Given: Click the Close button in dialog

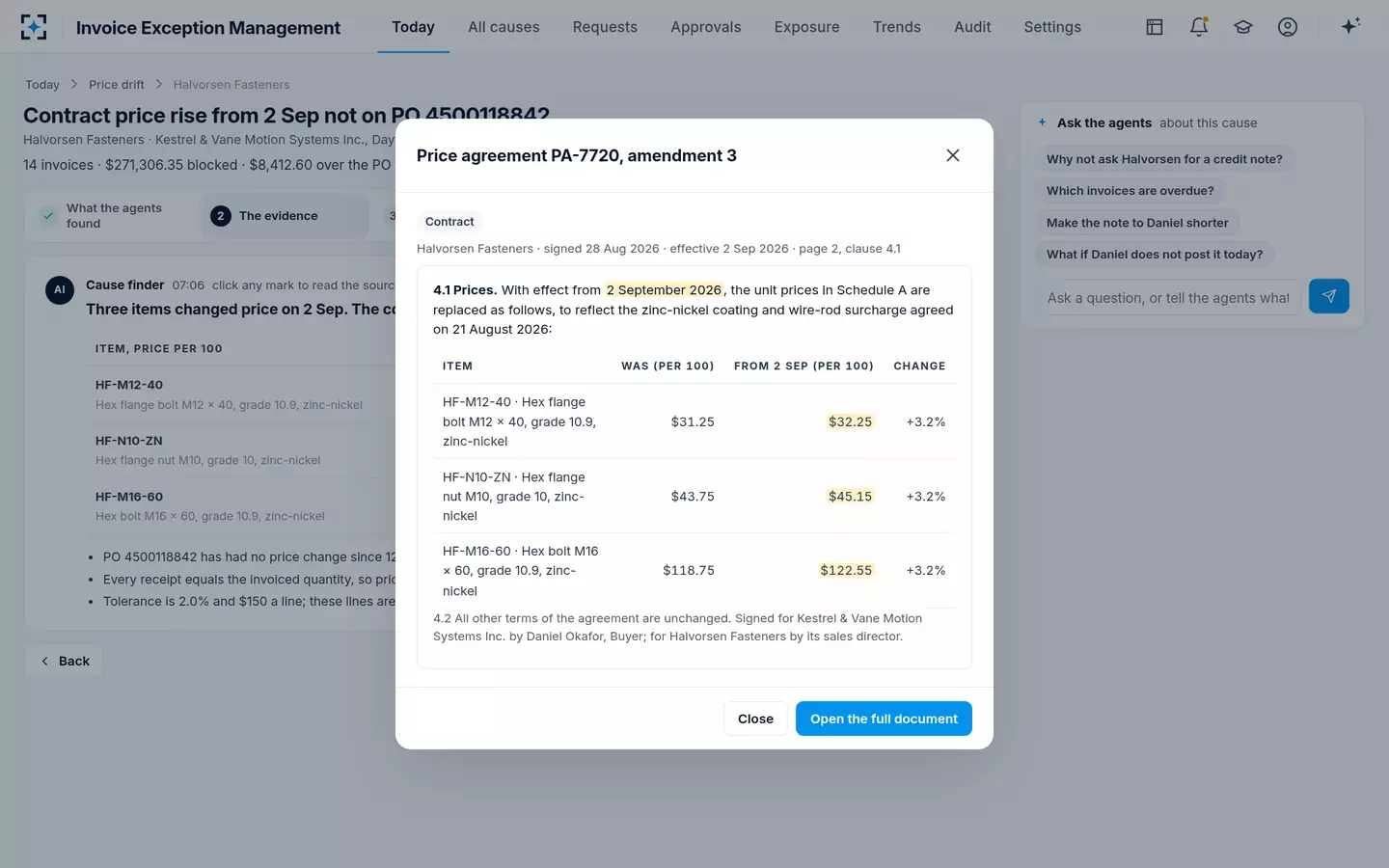Looking at the screenshot, I should coord(755,719).
